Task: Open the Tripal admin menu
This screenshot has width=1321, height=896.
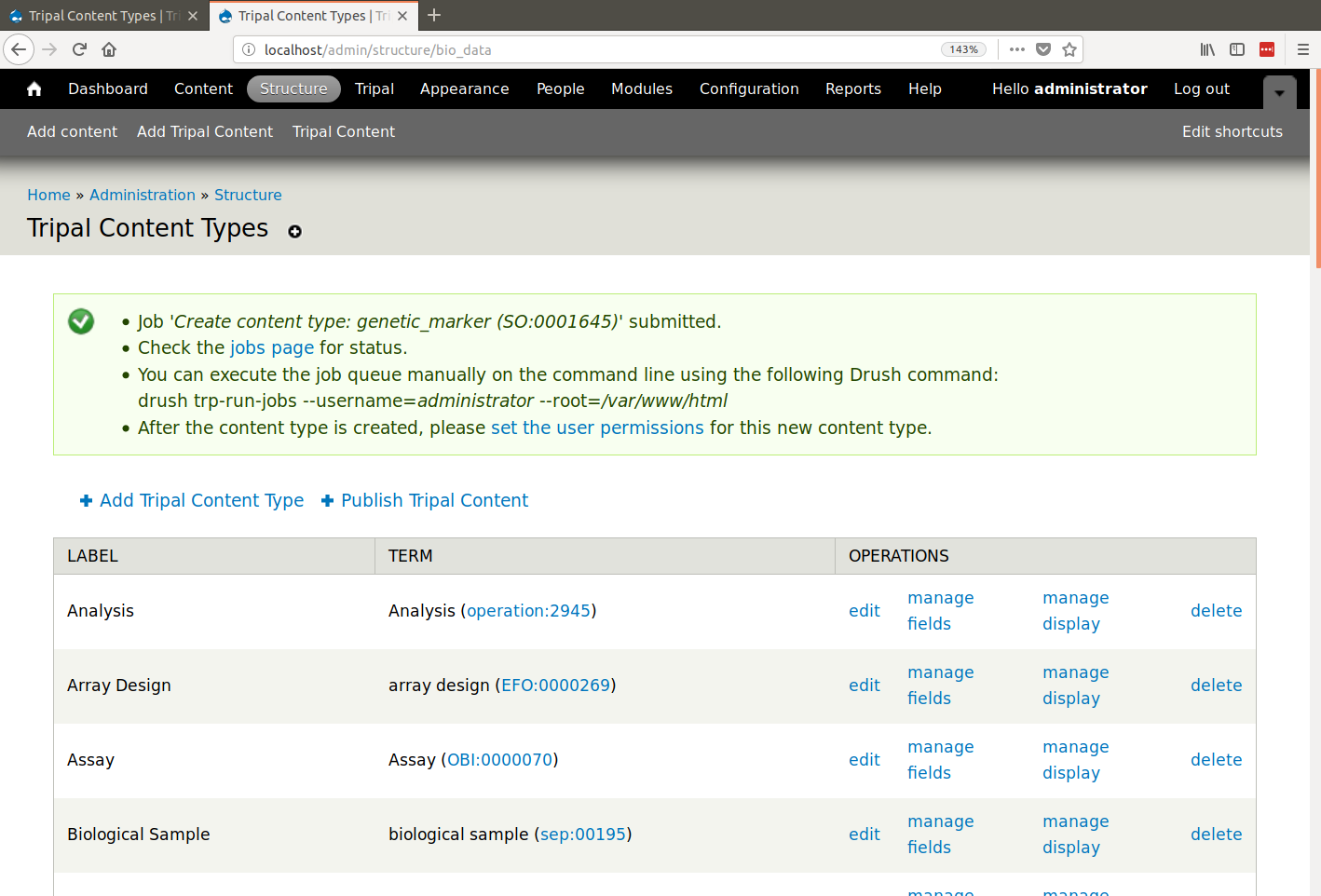Action: point(374,88)
